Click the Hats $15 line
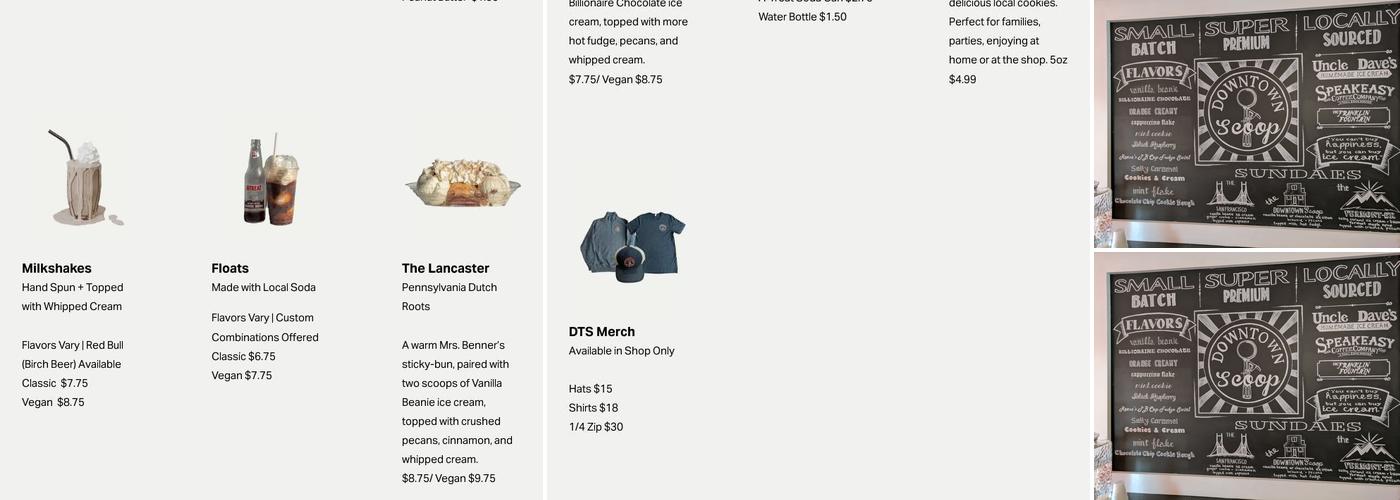 coord(590,389)
